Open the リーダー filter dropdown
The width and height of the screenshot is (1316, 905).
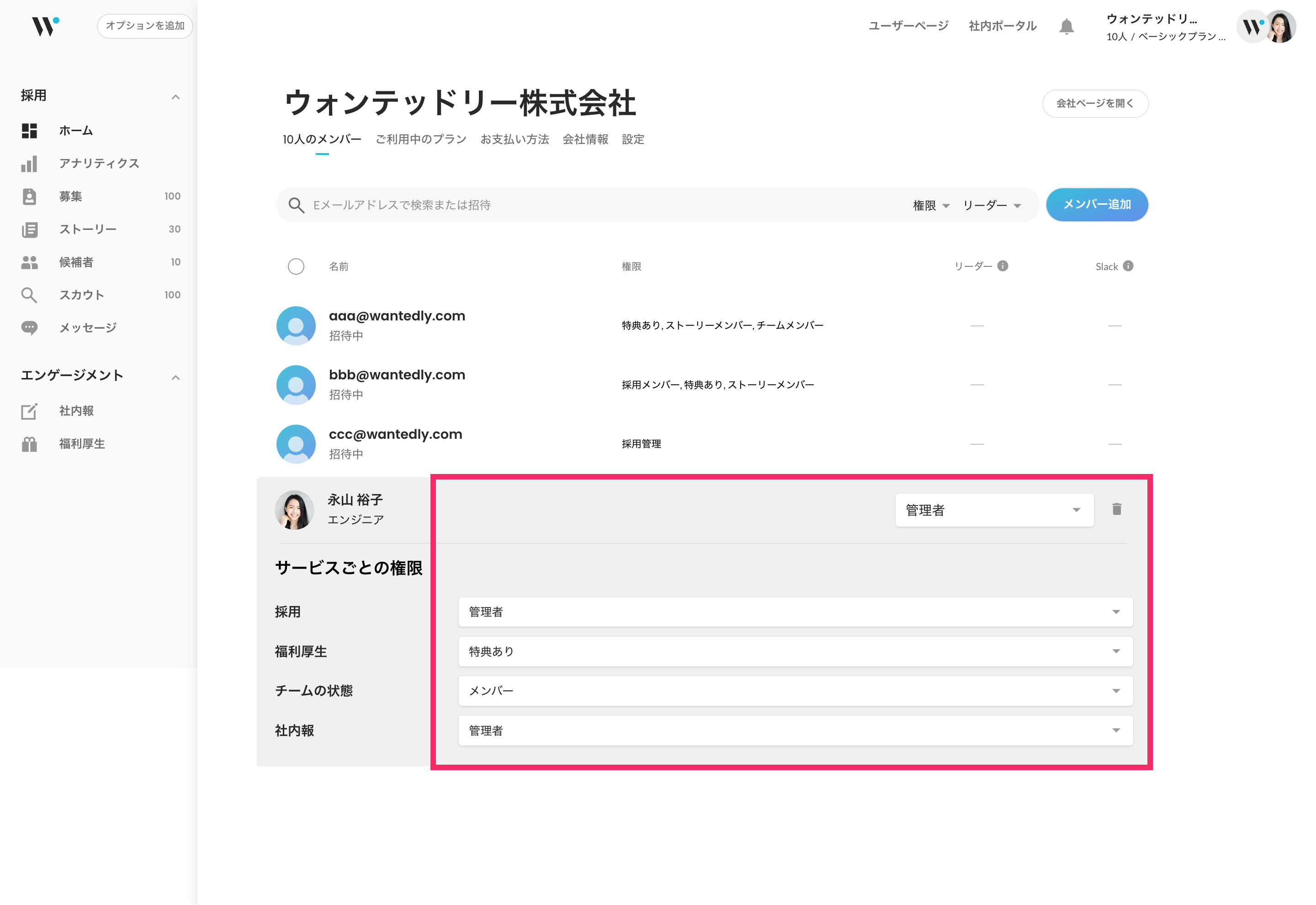(992, 205)
